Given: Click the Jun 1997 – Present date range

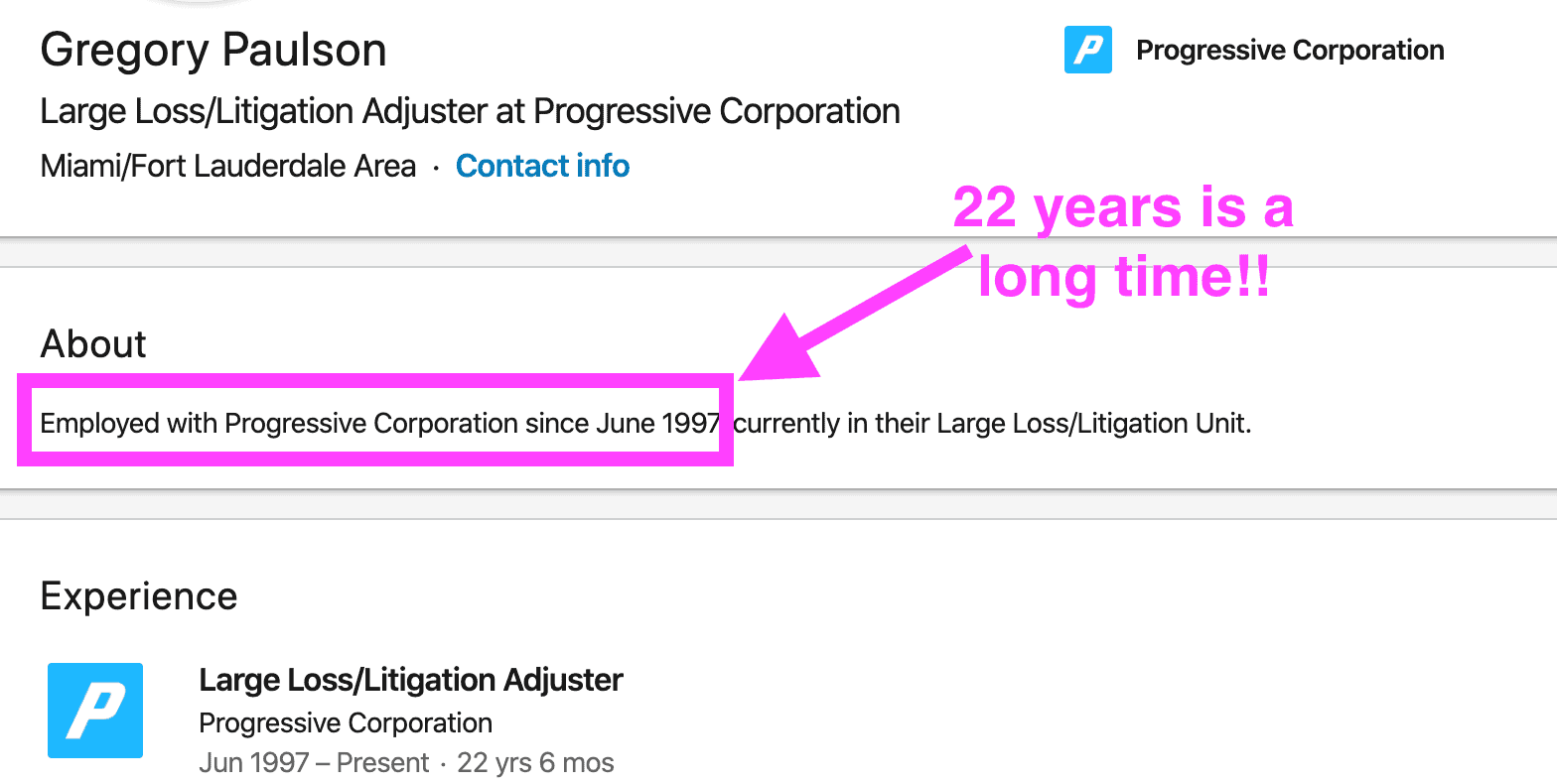Looking at the screenshot, I should coord(314,763).
